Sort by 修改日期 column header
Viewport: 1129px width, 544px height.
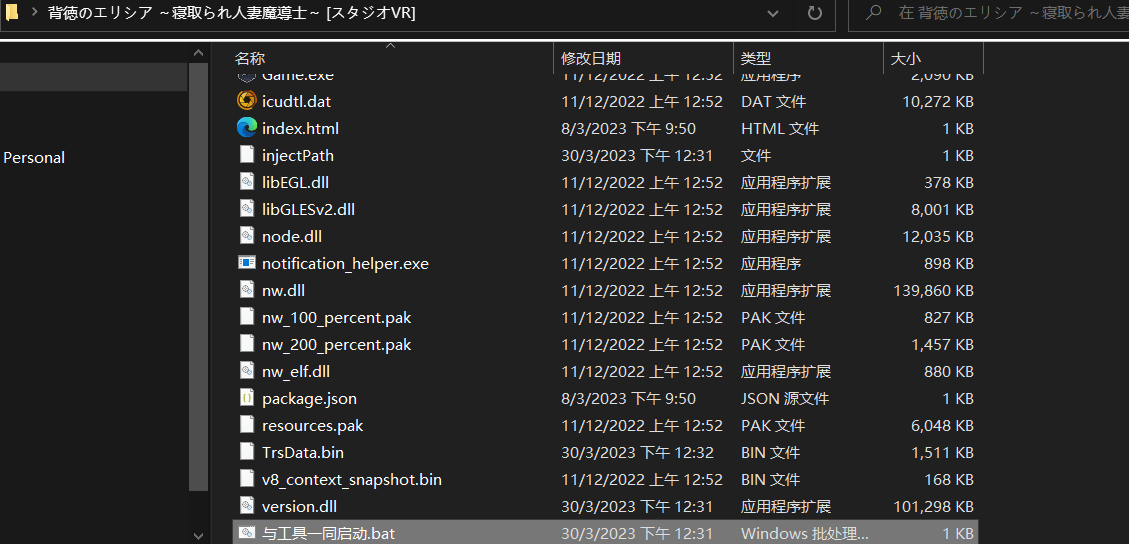(x=591, y=59)
